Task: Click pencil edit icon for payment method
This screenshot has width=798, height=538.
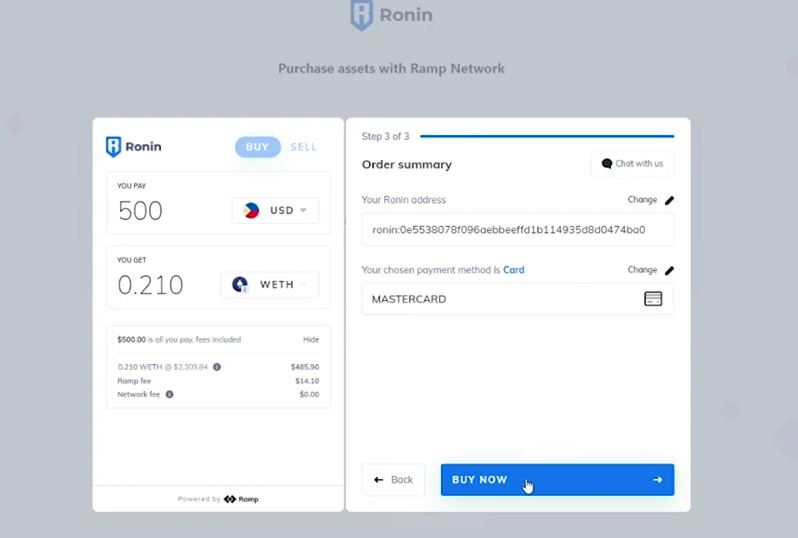Action: point(669,270)
